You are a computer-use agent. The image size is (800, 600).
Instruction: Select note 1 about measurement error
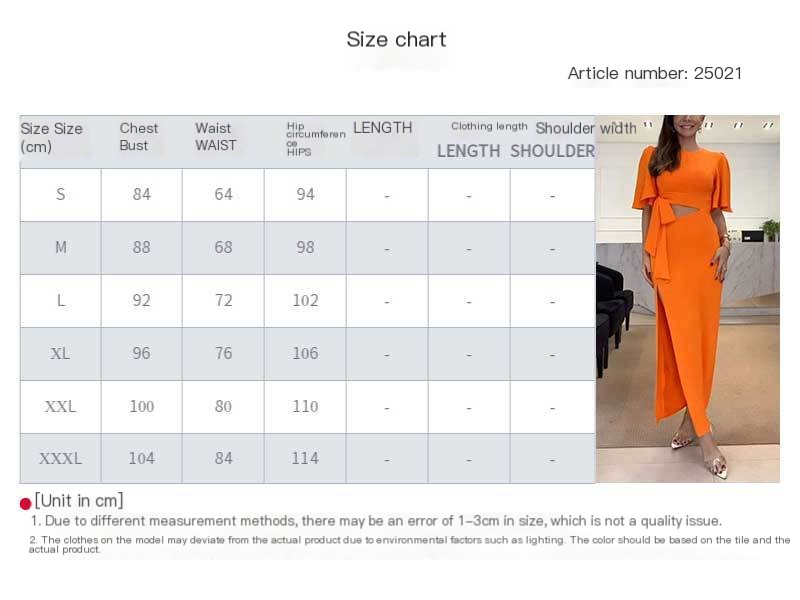(375, 521)
